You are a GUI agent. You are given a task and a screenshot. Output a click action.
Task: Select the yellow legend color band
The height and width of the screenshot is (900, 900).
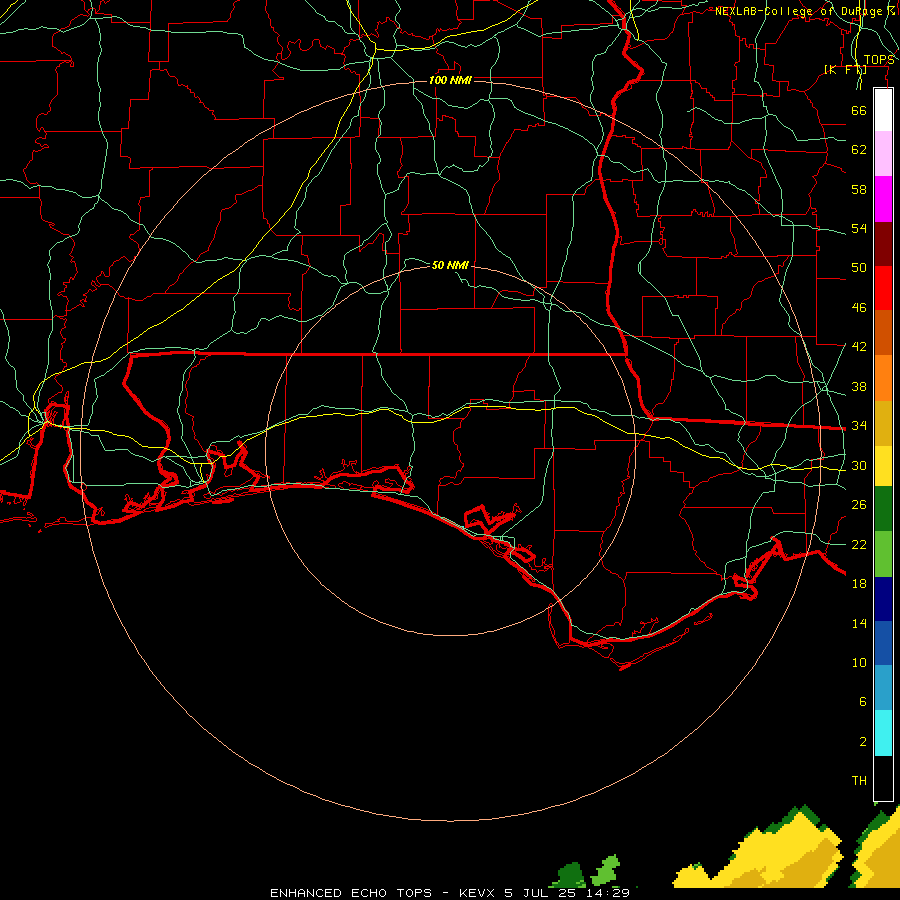coord(883,466)
